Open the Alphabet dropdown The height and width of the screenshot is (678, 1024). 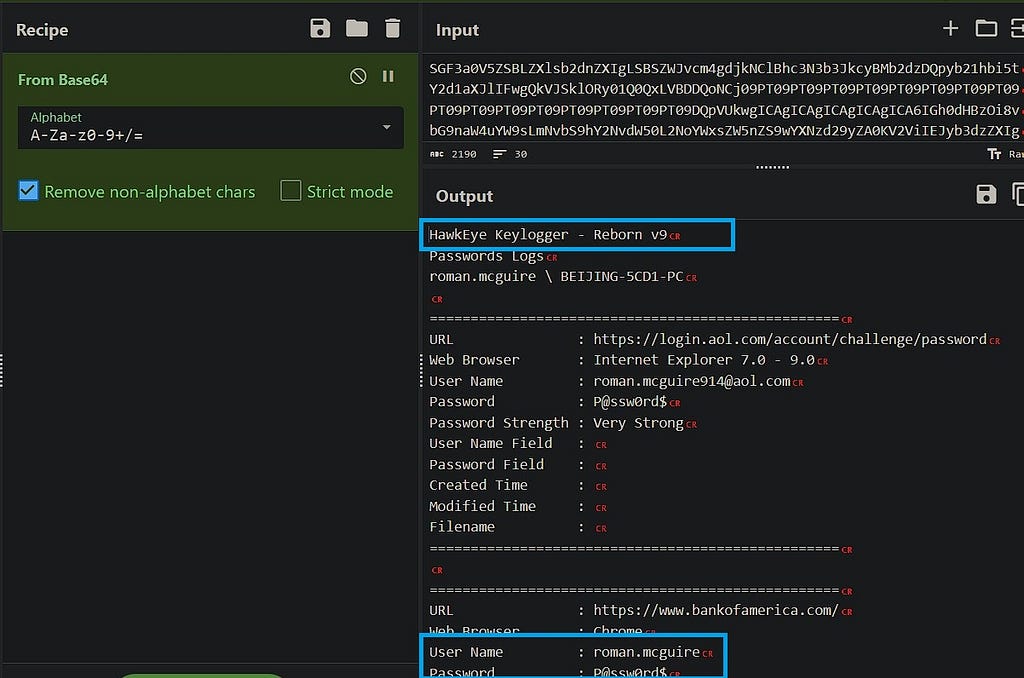pyautogui.click(x=387, y=127)
